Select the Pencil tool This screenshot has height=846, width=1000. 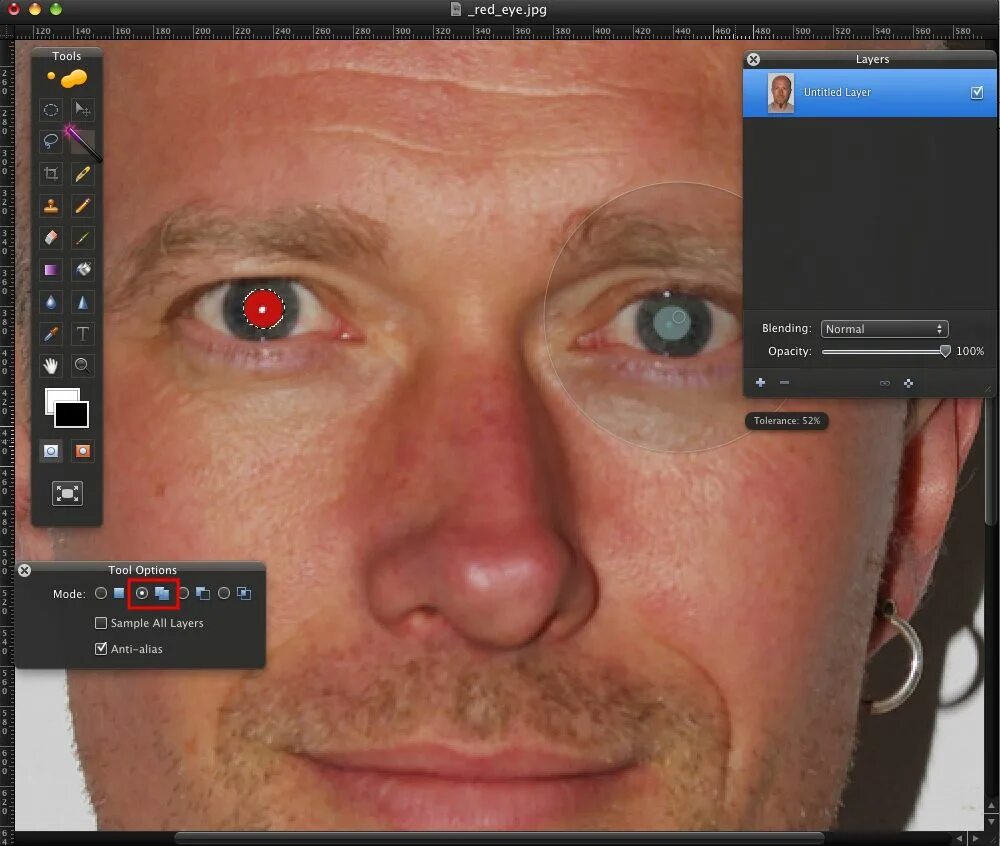82,206
